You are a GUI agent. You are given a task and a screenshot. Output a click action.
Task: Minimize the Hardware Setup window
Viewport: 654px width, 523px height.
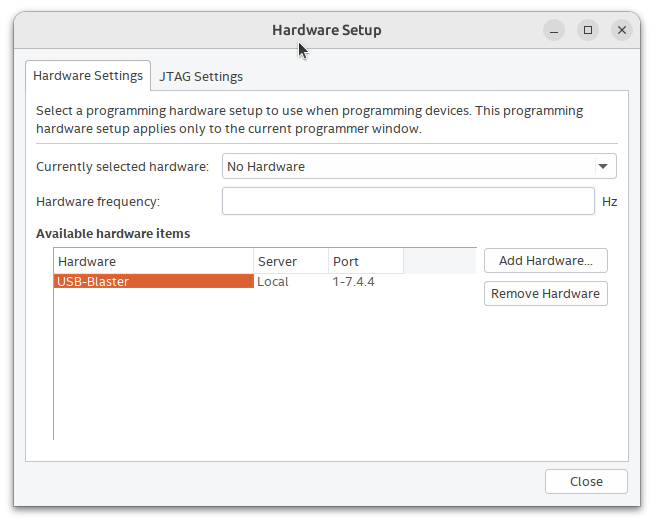pyautogui.click(x=554, y=30)
